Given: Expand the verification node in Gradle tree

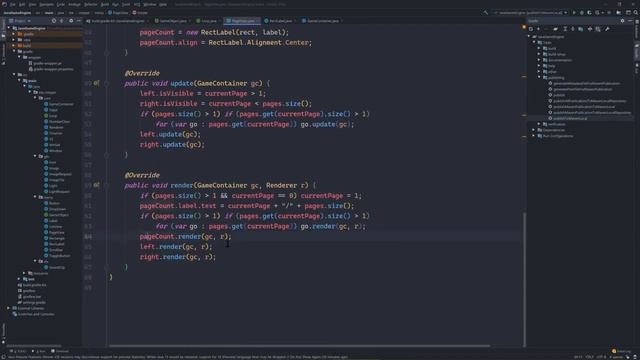Looking at the screenshot, I should pyautogui.click(x=539, y=124).
